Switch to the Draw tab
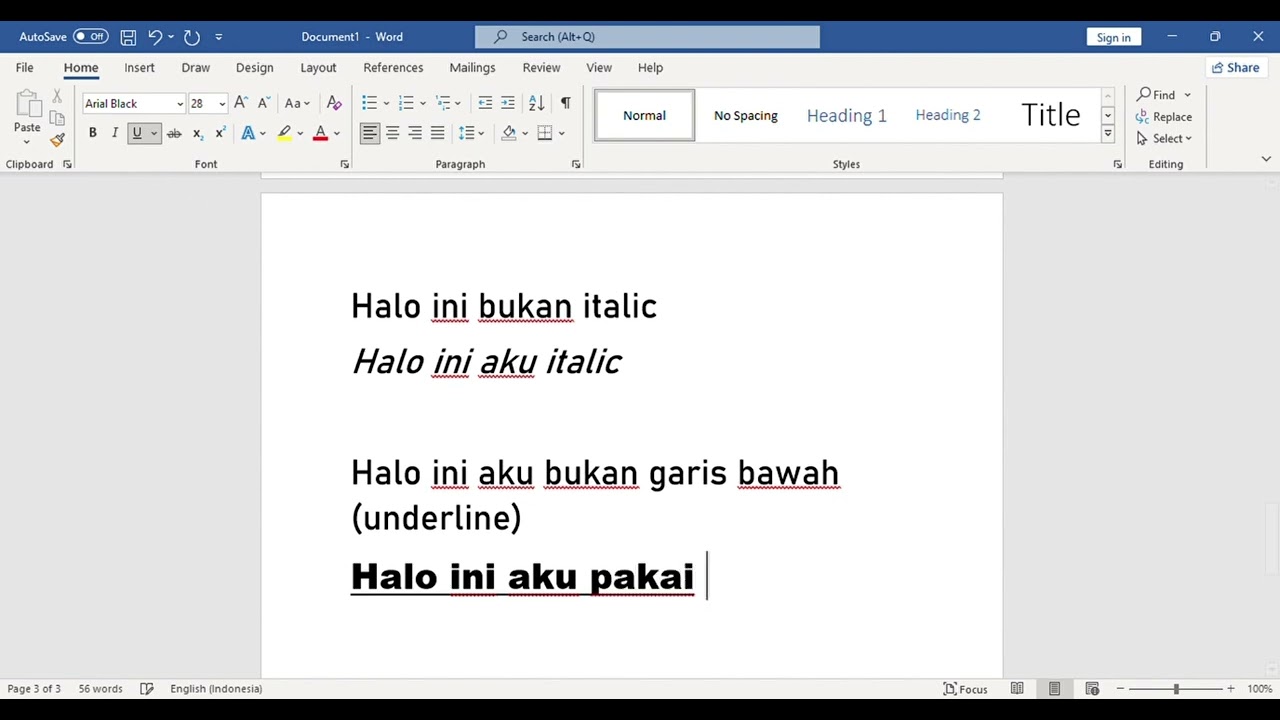1280x720 pixels. tap(196, 67)
